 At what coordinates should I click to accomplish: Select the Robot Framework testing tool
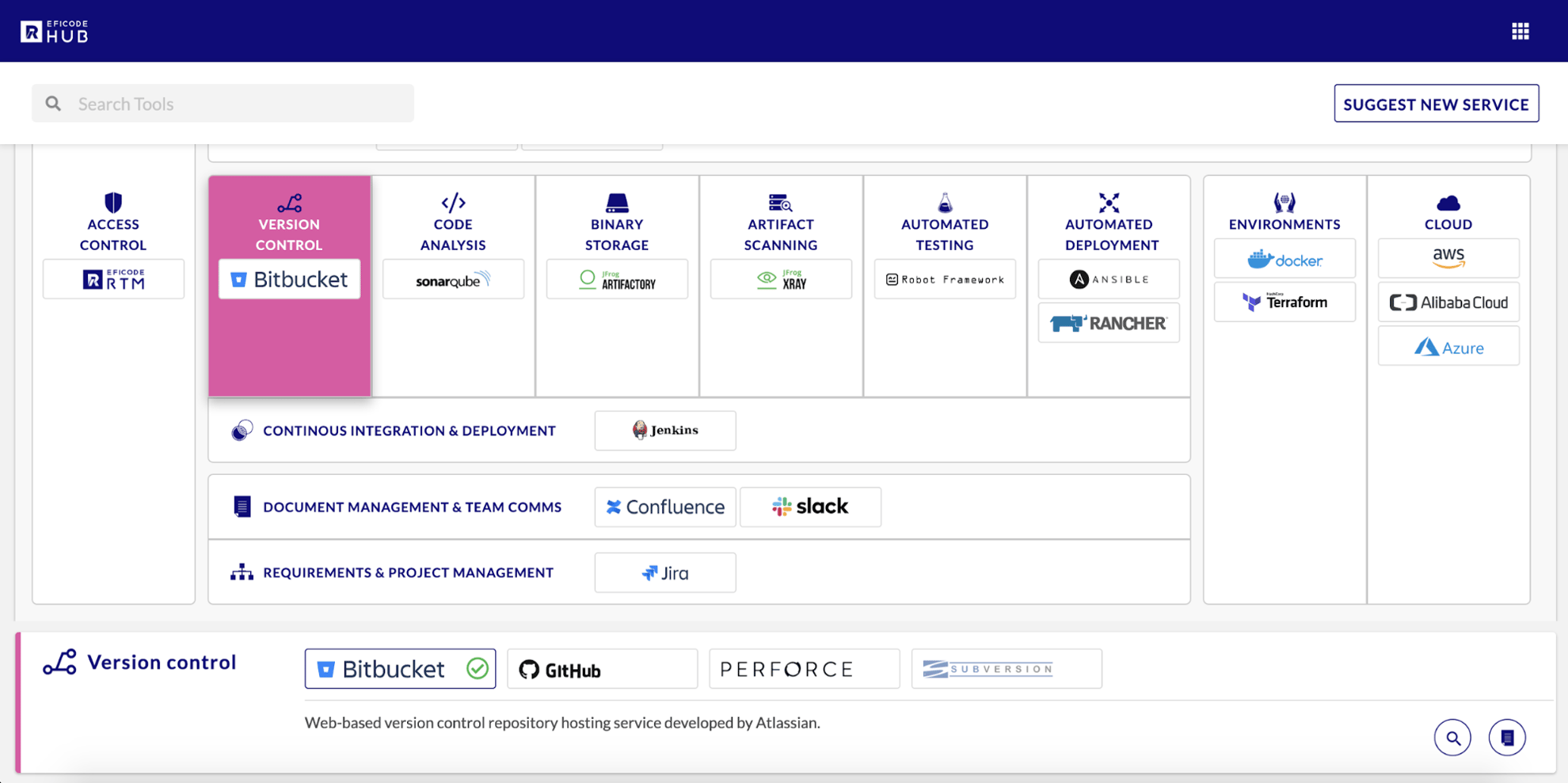click(944, 279)
